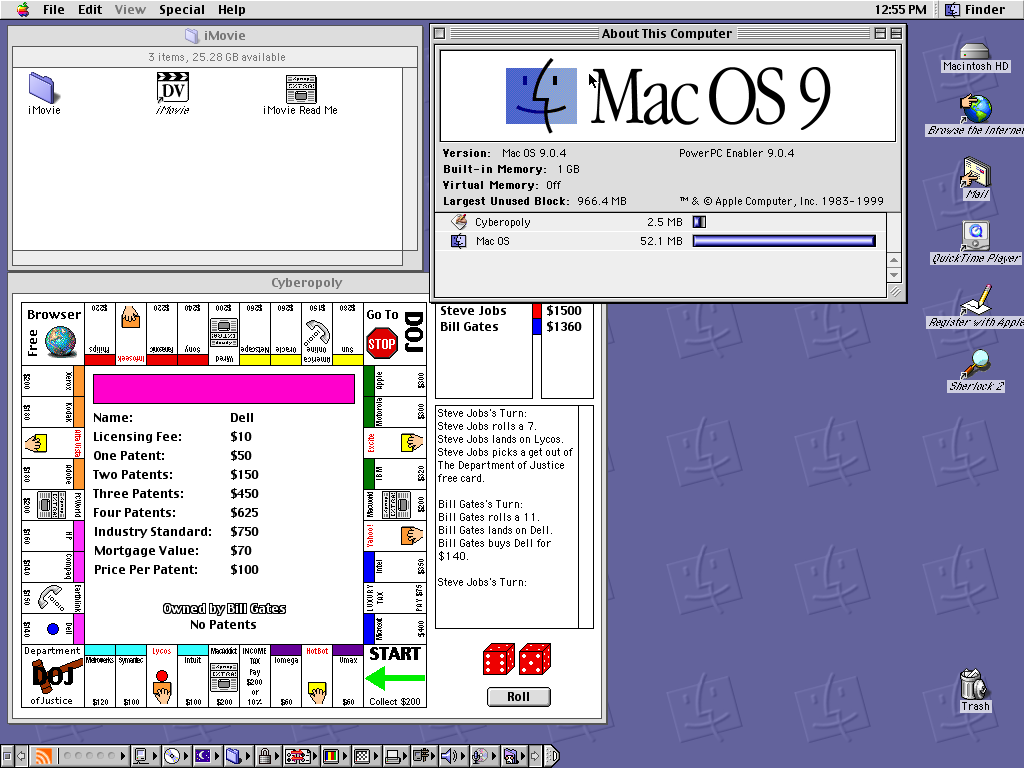Click the 12:55 PM menu bar clock

(x=900, y=9)
